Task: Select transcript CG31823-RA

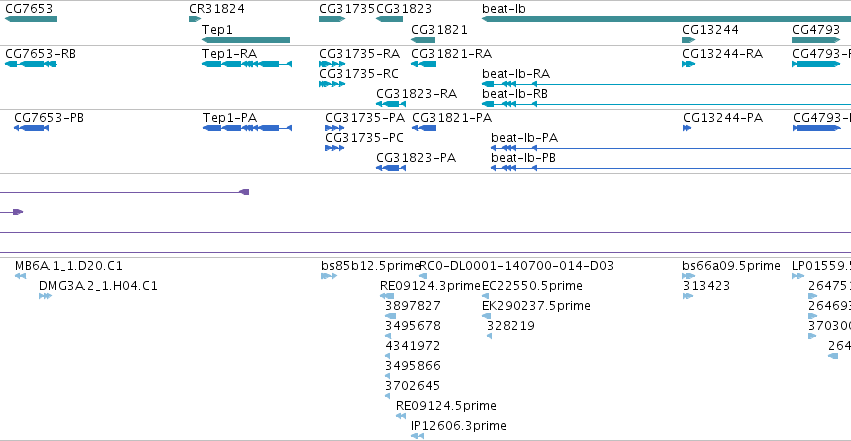Action: point(416,94)
